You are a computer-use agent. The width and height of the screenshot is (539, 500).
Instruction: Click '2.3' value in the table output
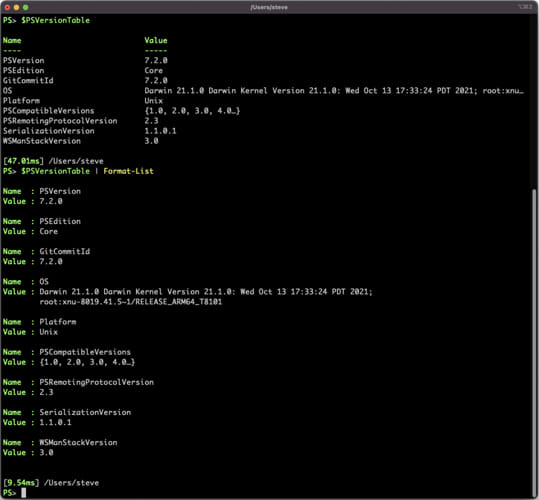click(151, 121)
